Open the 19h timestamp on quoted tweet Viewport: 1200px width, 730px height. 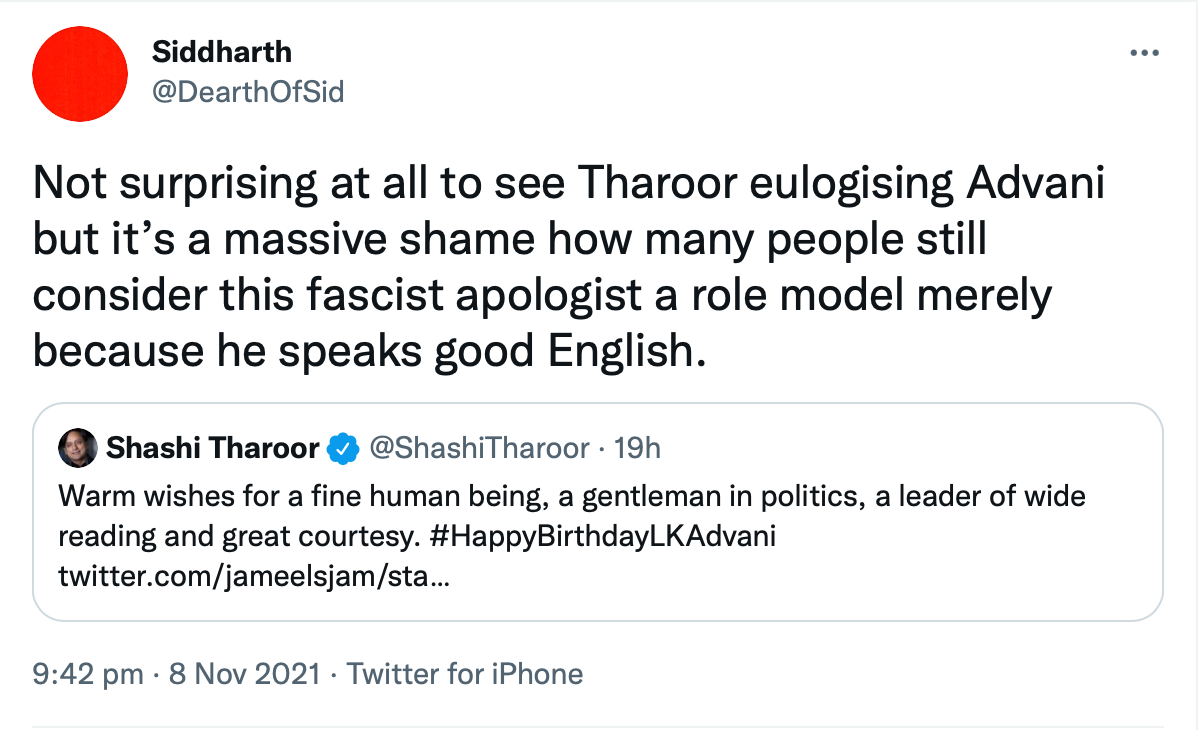[637, 449]
